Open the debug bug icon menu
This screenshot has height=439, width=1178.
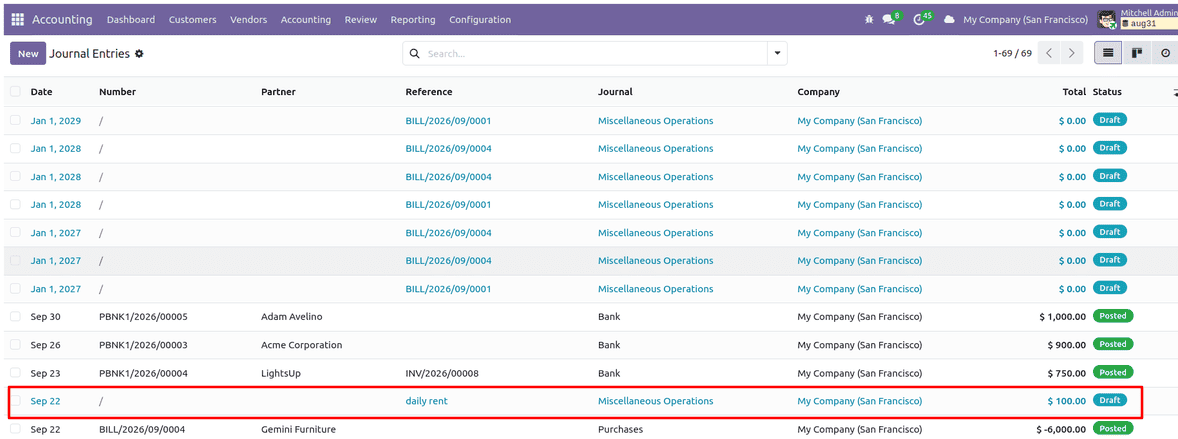(x=868, y=20)
